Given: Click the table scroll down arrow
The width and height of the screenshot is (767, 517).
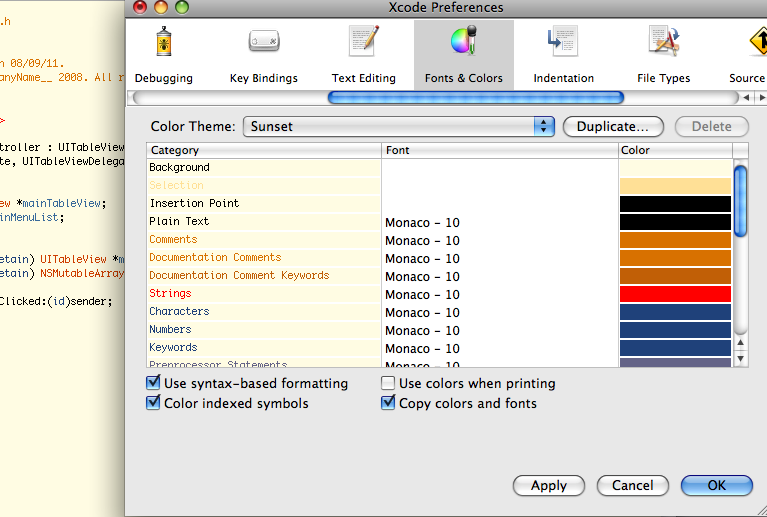Looking at the screenshot, I should coord(741,358).
